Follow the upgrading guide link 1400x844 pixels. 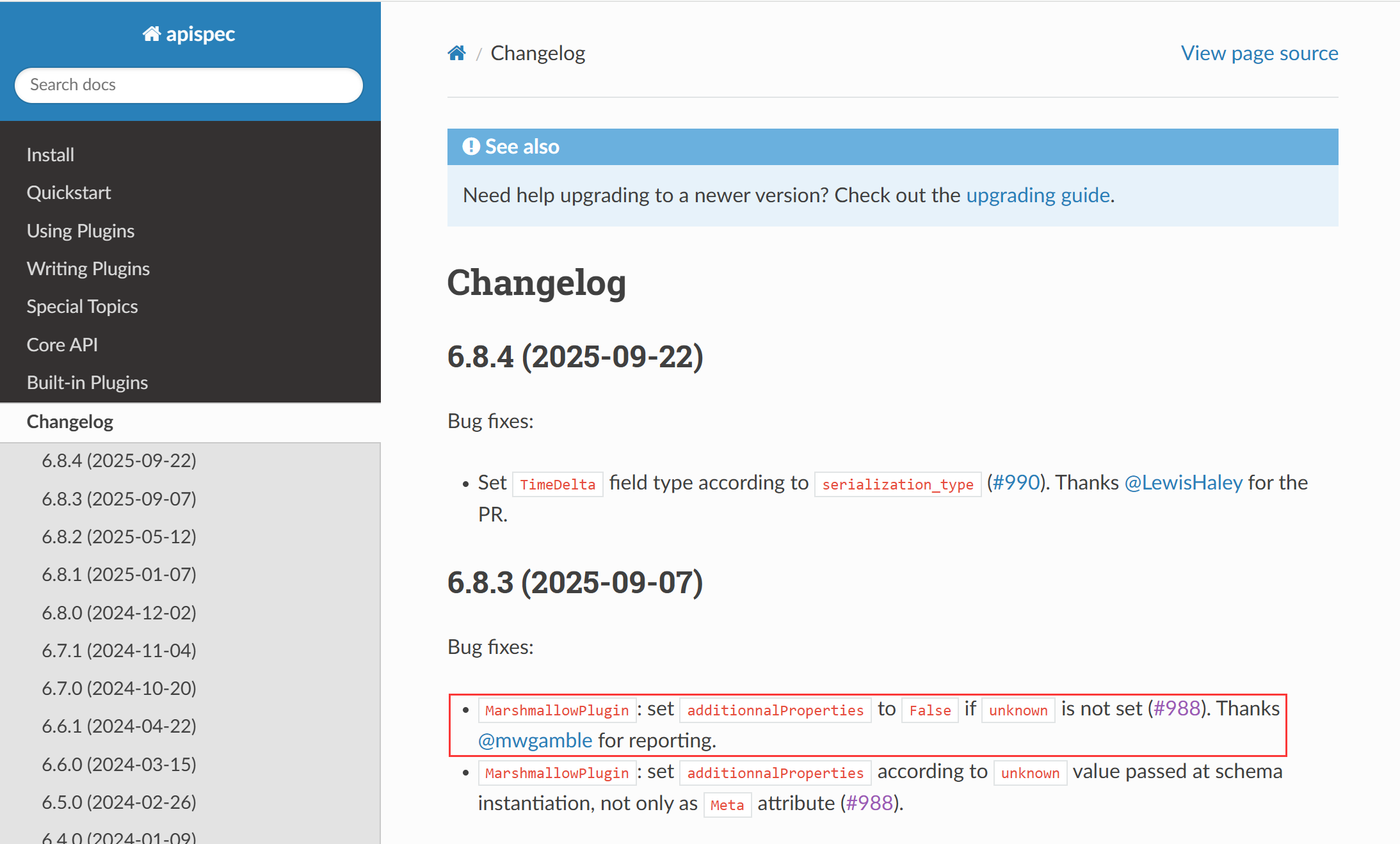(1037, 195)
